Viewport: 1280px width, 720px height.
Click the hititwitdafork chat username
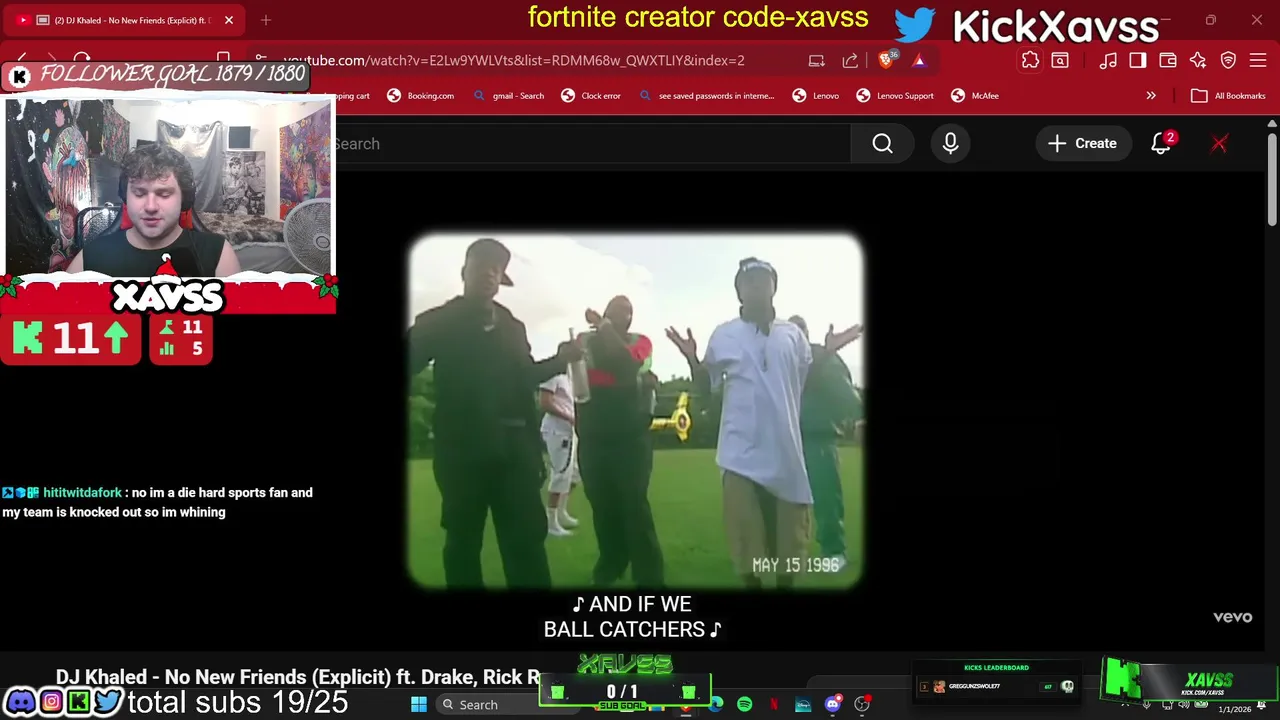click(x=82, y=492)
